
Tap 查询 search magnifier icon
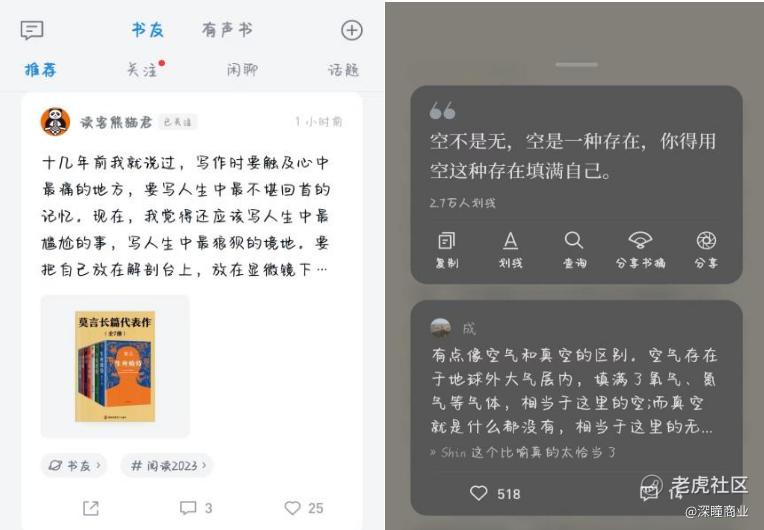click(x=573, y=241)
